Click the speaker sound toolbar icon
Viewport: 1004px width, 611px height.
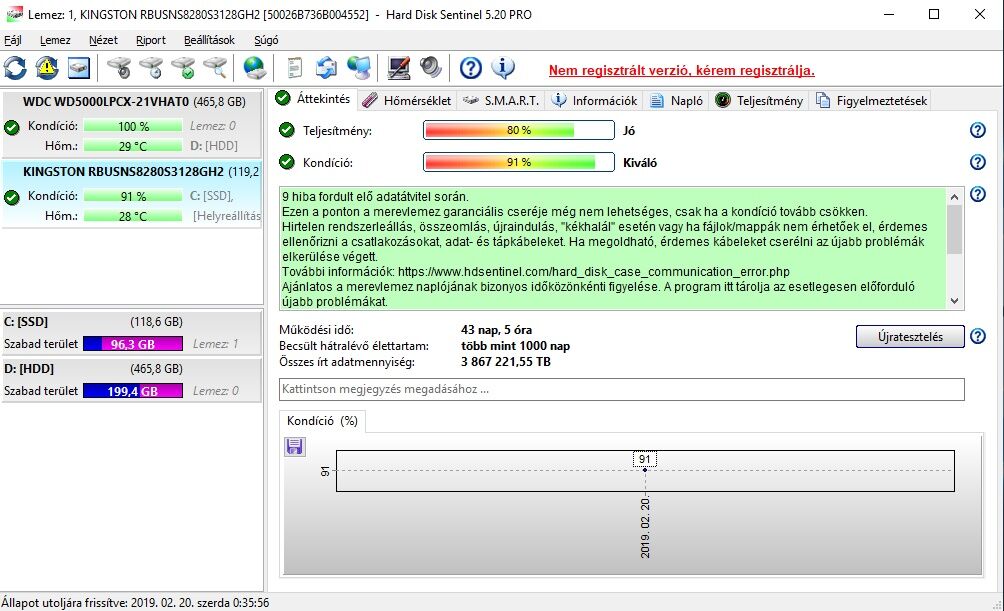(x=431, y=68)
